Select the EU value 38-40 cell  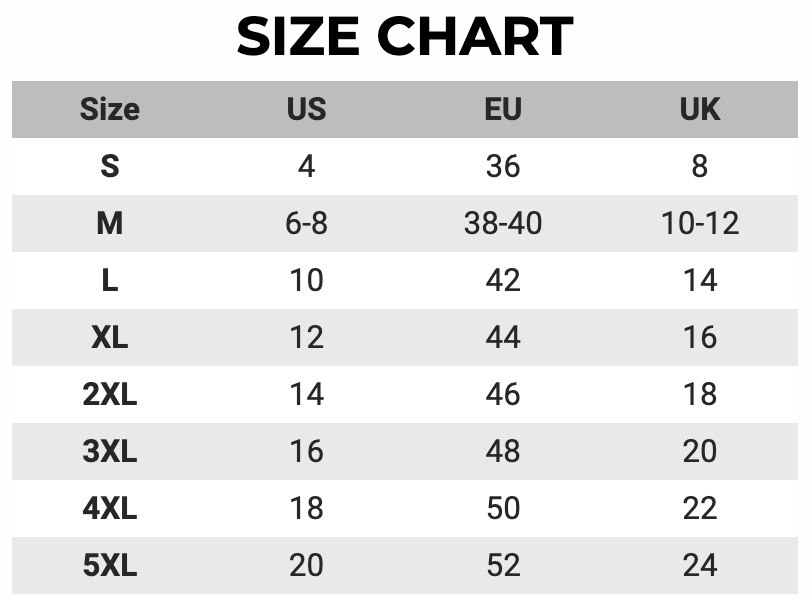(502, 223)
